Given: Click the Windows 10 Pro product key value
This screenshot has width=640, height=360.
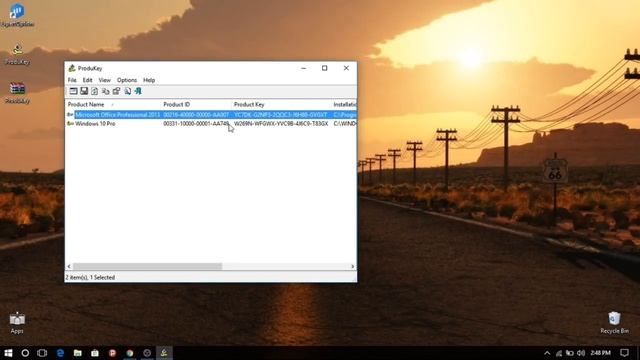Looking at the screenshot, I should pyautogui.click(x=281, y=123).
